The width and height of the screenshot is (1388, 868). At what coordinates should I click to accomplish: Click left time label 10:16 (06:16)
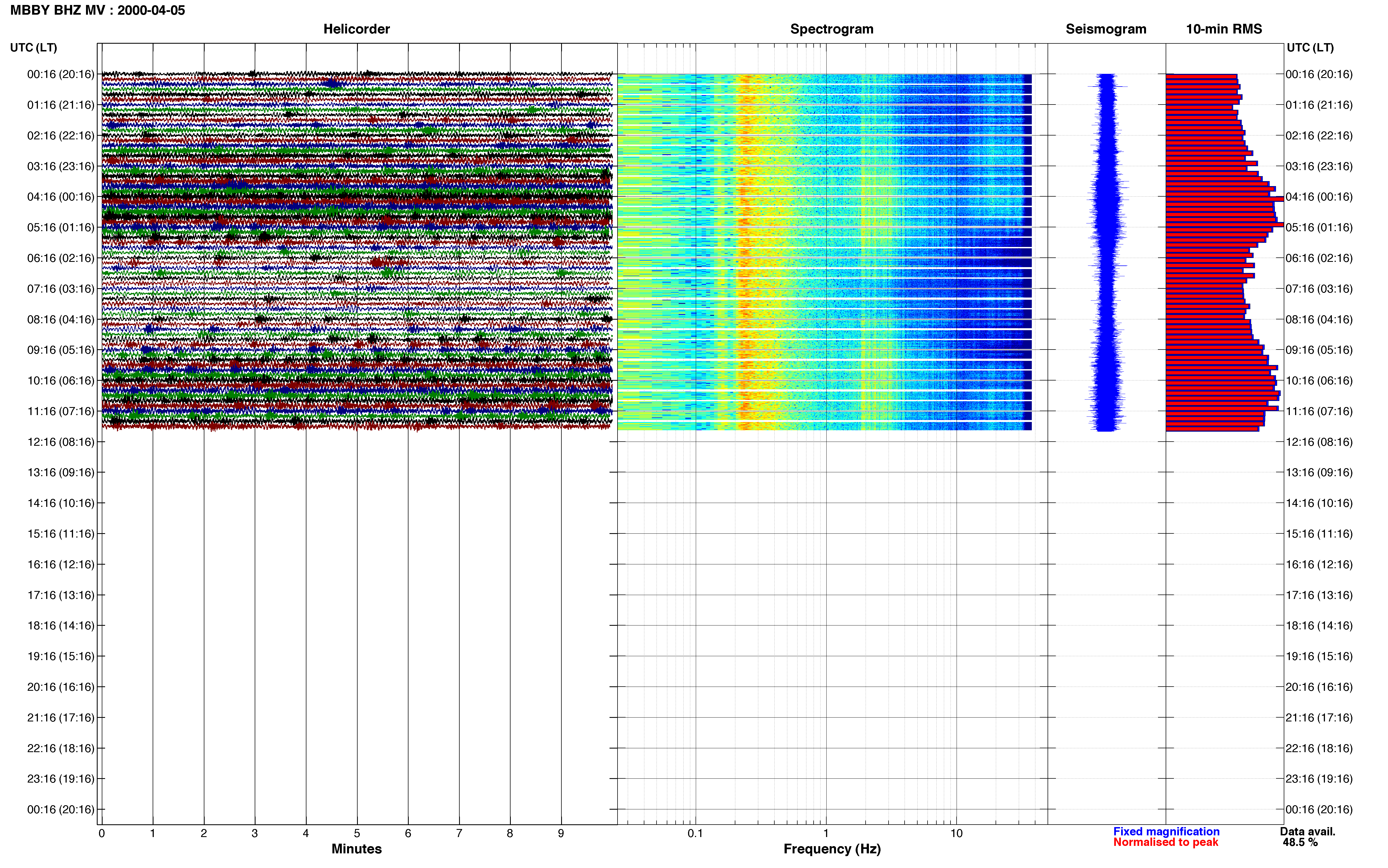(61, 380)
